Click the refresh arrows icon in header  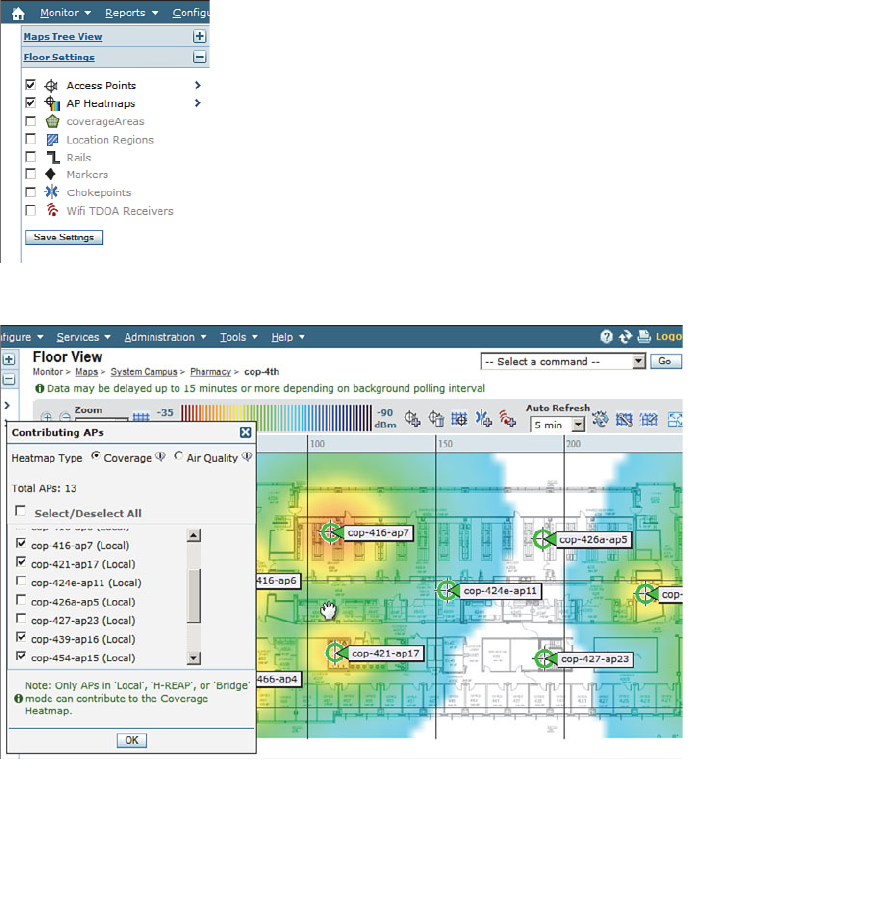tap(625, 337)
